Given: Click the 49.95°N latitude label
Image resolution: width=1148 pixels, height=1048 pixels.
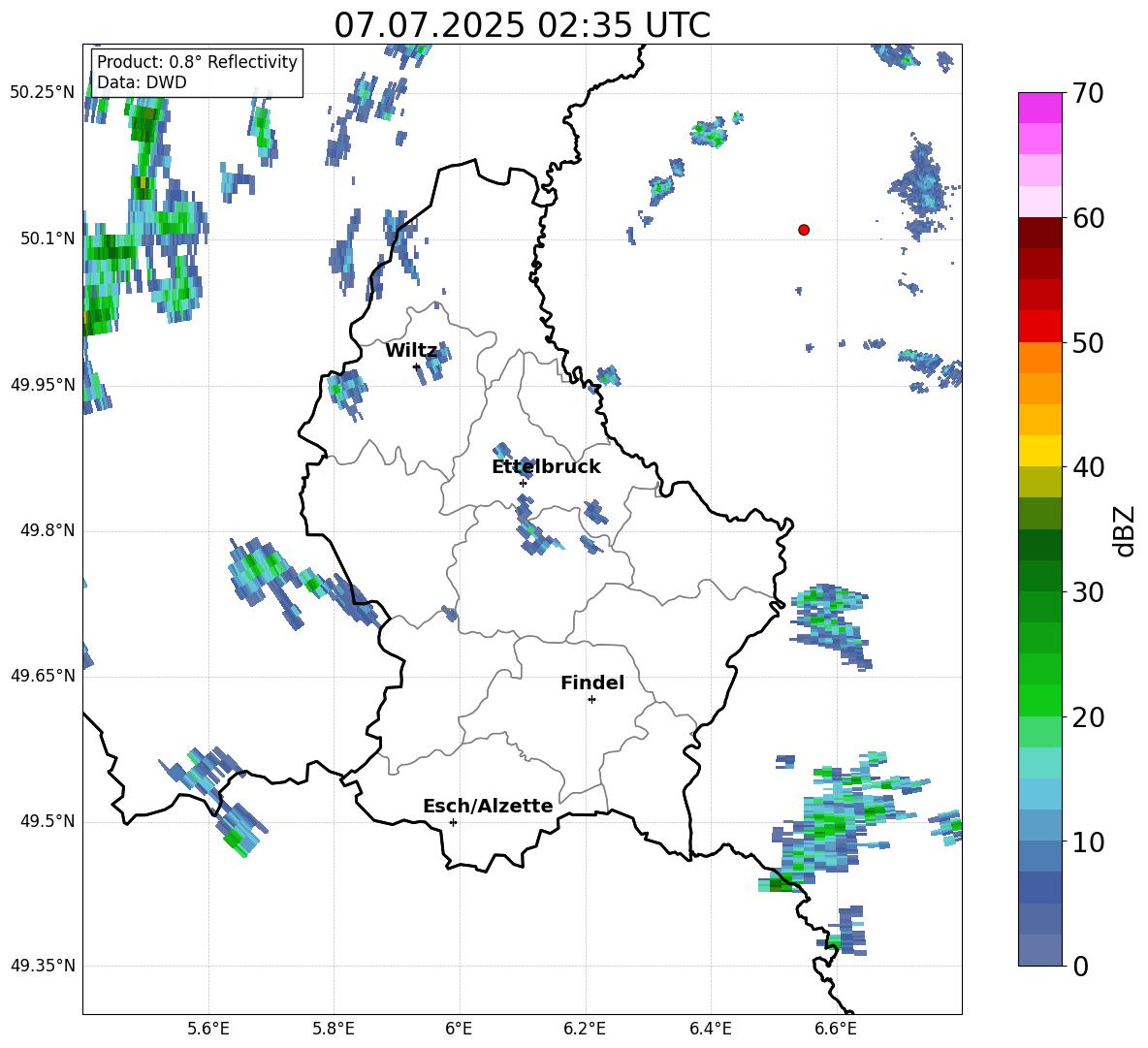Looking at the screenshot, I should [x=43, y=385].
